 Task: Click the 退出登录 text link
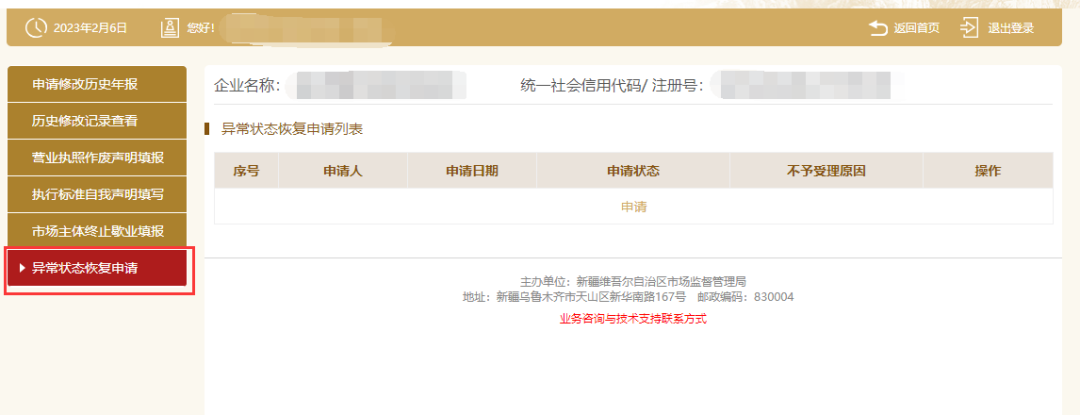pyautogui.click(x=1011, y=28)
